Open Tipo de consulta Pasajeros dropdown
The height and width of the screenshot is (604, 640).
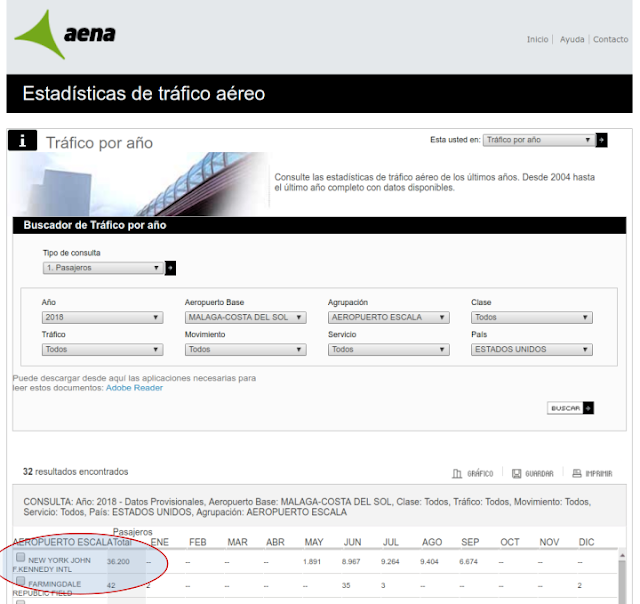(x=103, y=268)
